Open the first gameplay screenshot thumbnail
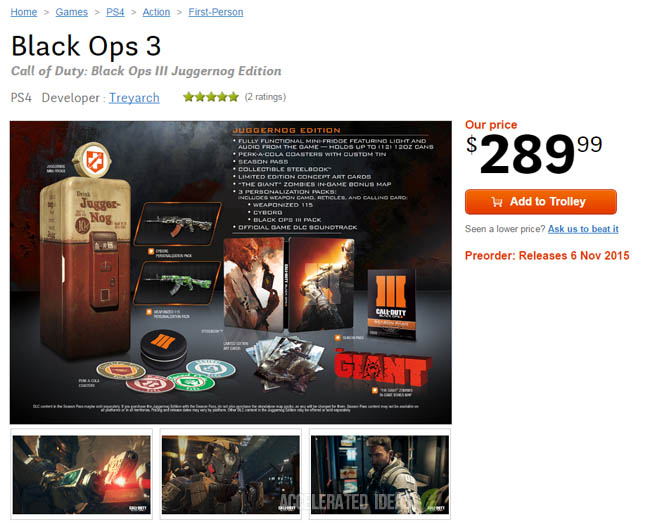 point(82,474)
